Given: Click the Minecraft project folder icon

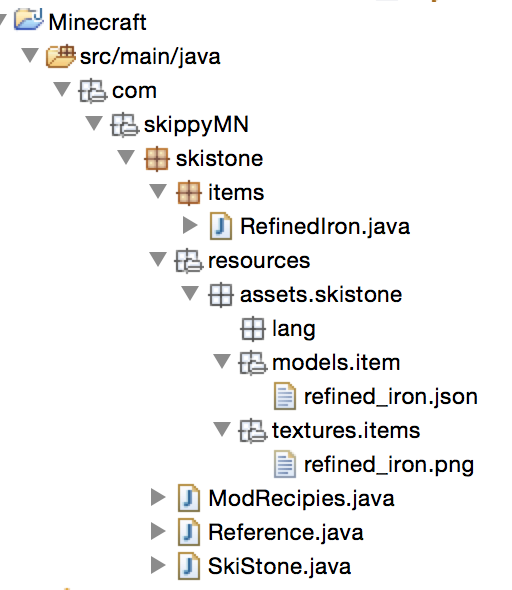Looking at the screenshot, I should (x=29, y=20).
